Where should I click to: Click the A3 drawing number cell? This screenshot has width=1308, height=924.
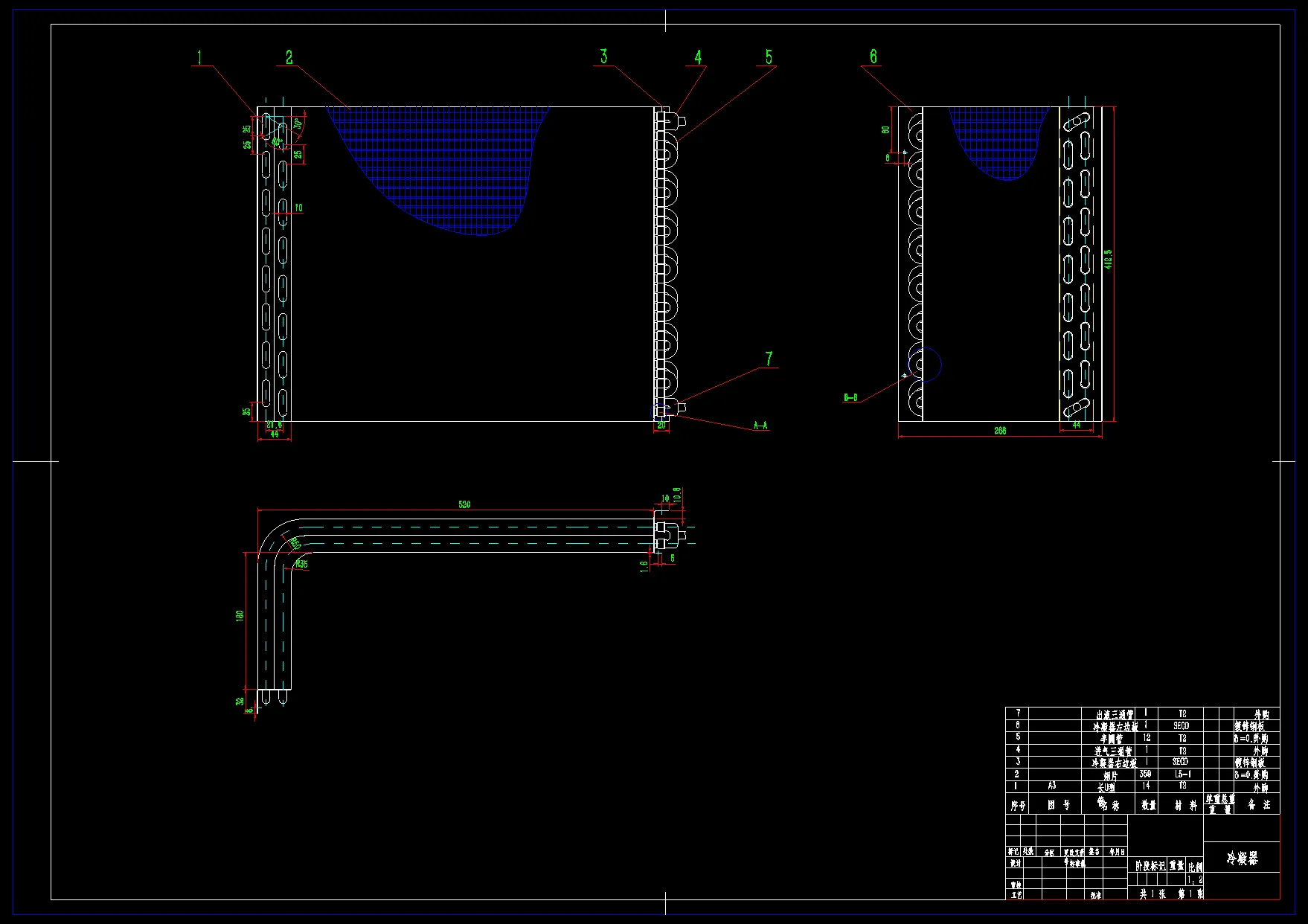click(x=1051, y=786)
